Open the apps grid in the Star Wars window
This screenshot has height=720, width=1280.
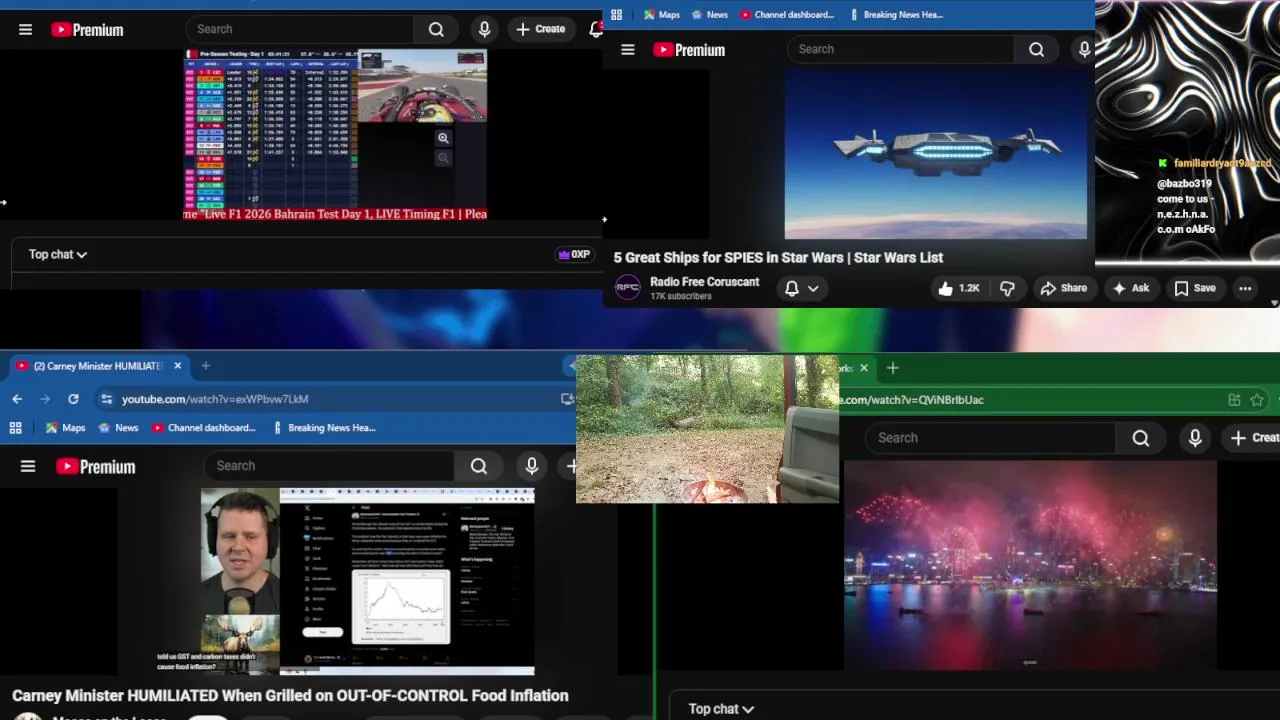pyautogui.click(x=617, y=15)
